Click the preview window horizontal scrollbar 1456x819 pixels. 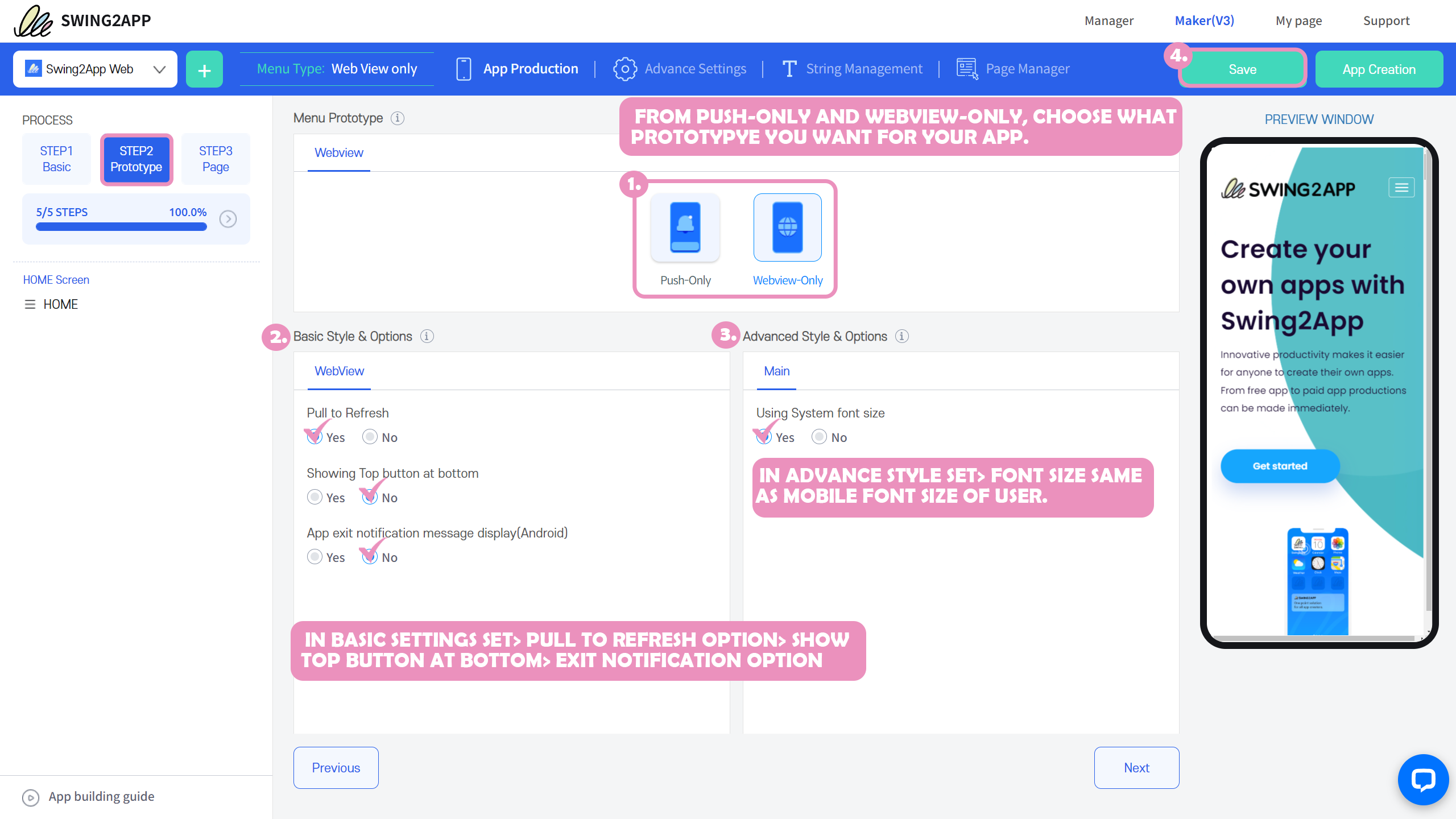(1314, 638)
